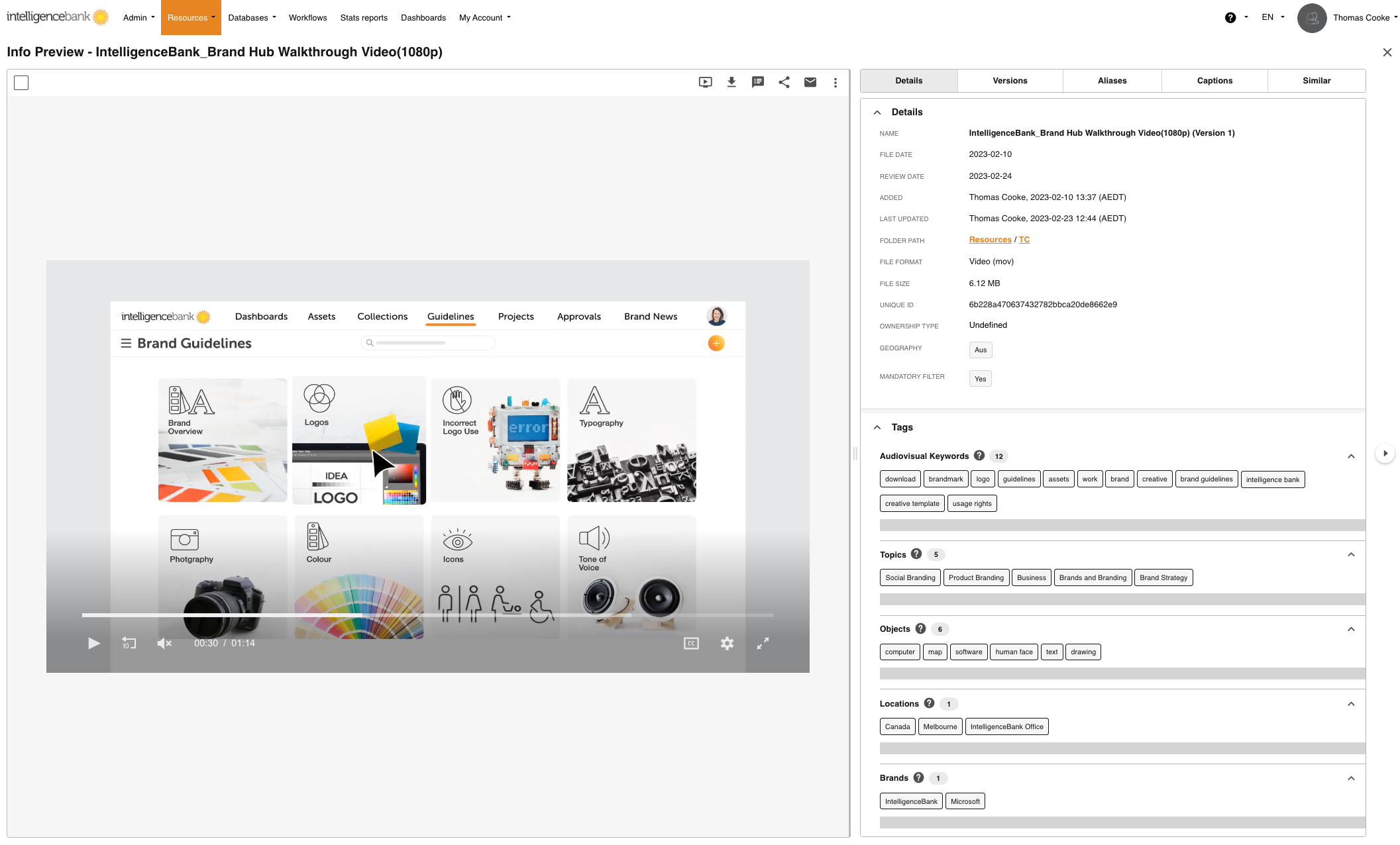Toggle closed captions on video
1400x845 pixels.
[x=691, y=644]
